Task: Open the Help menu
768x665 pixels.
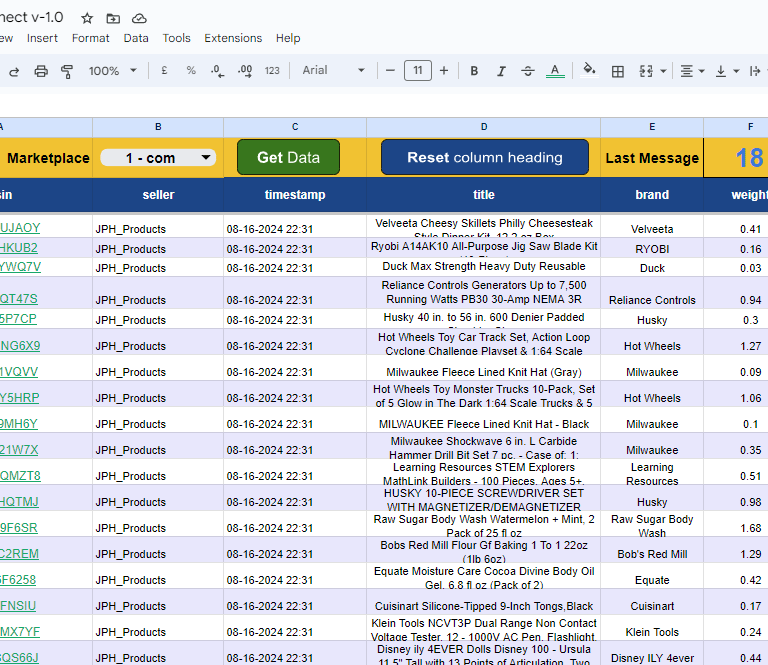Action: (x=288, y=38)
